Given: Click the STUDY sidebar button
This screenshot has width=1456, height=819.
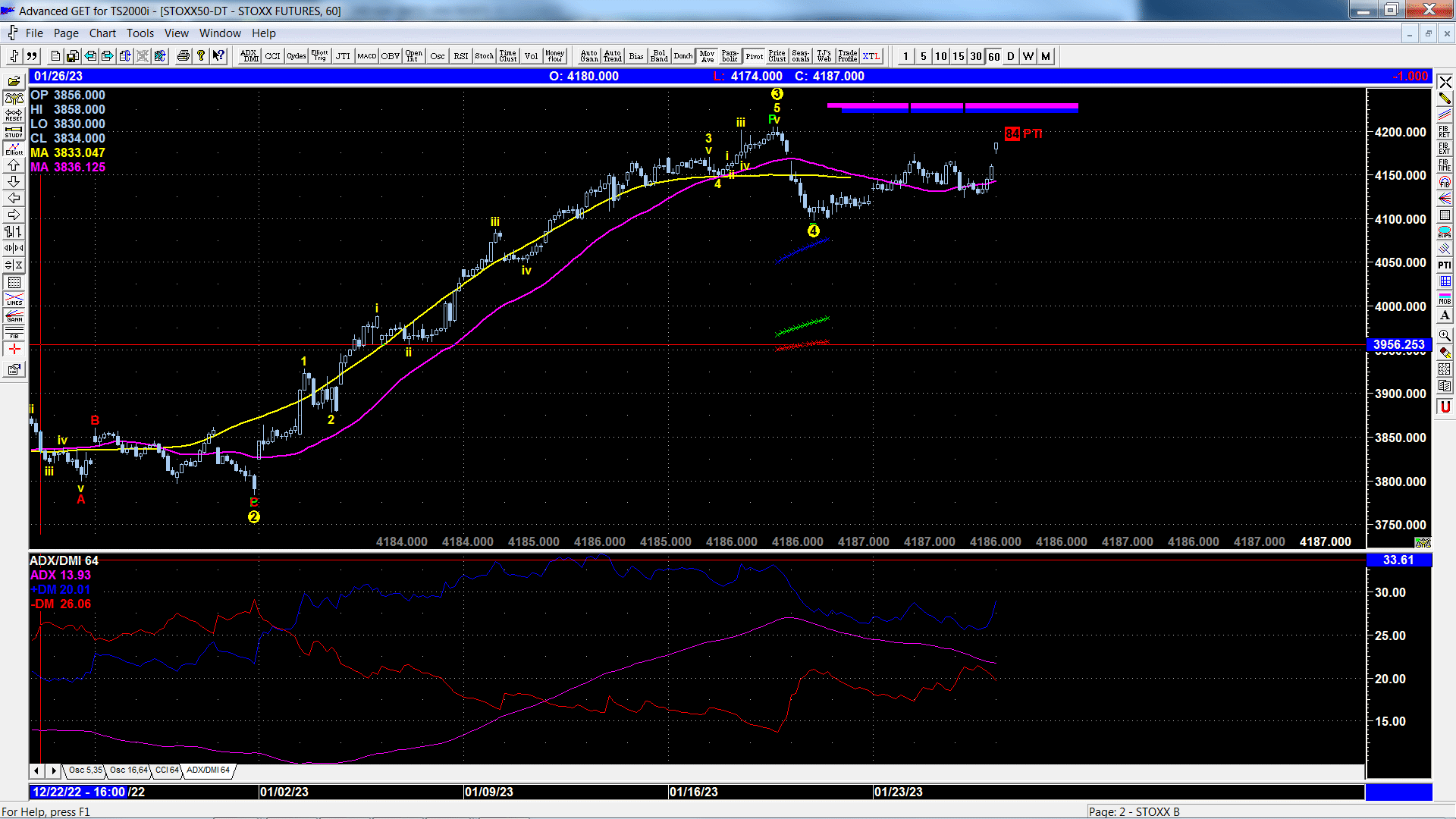Looking at the screenshot, I should click(x=14, y=131).
